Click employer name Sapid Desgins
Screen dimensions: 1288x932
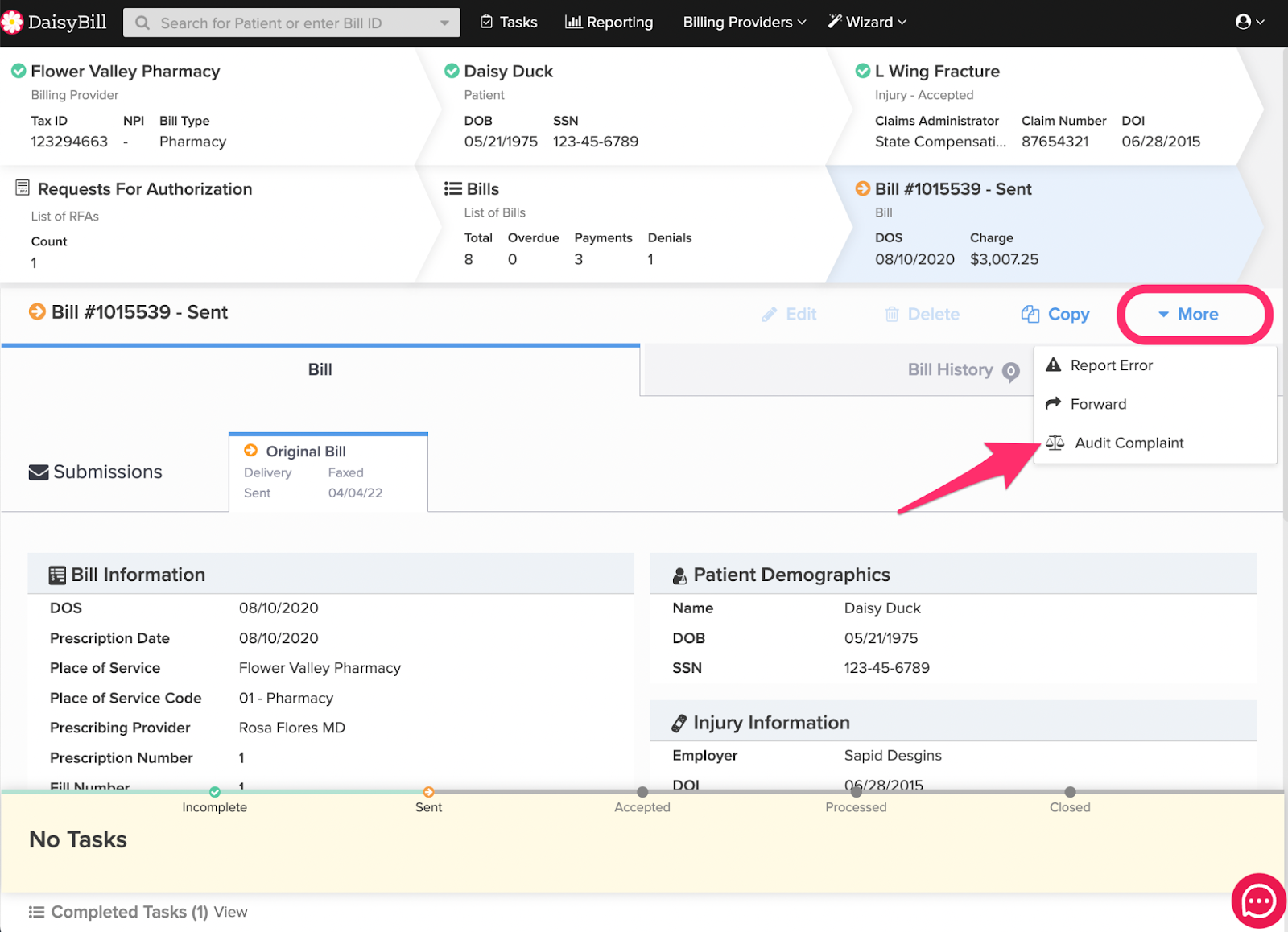(x=893, y=756)
